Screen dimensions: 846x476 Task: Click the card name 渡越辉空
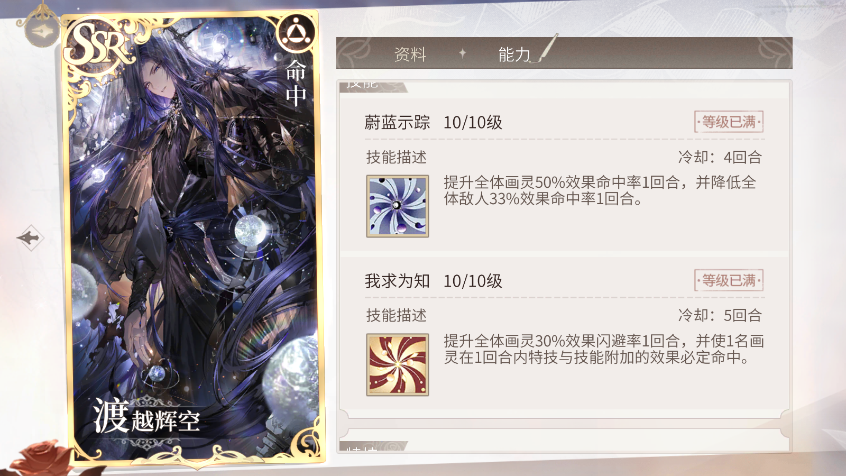[x=147, y=416]
